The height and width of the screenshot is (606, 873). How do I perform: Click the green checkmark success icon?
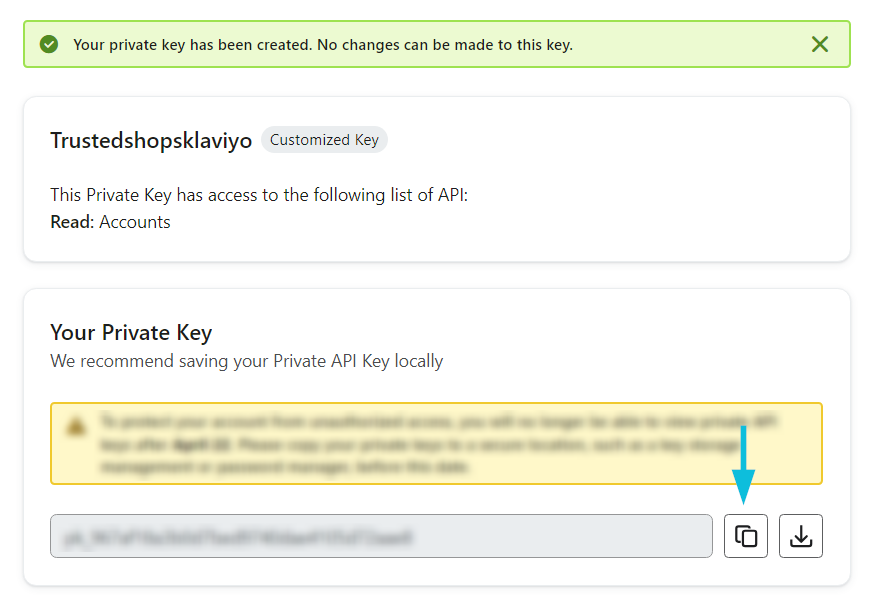[49, 44]
